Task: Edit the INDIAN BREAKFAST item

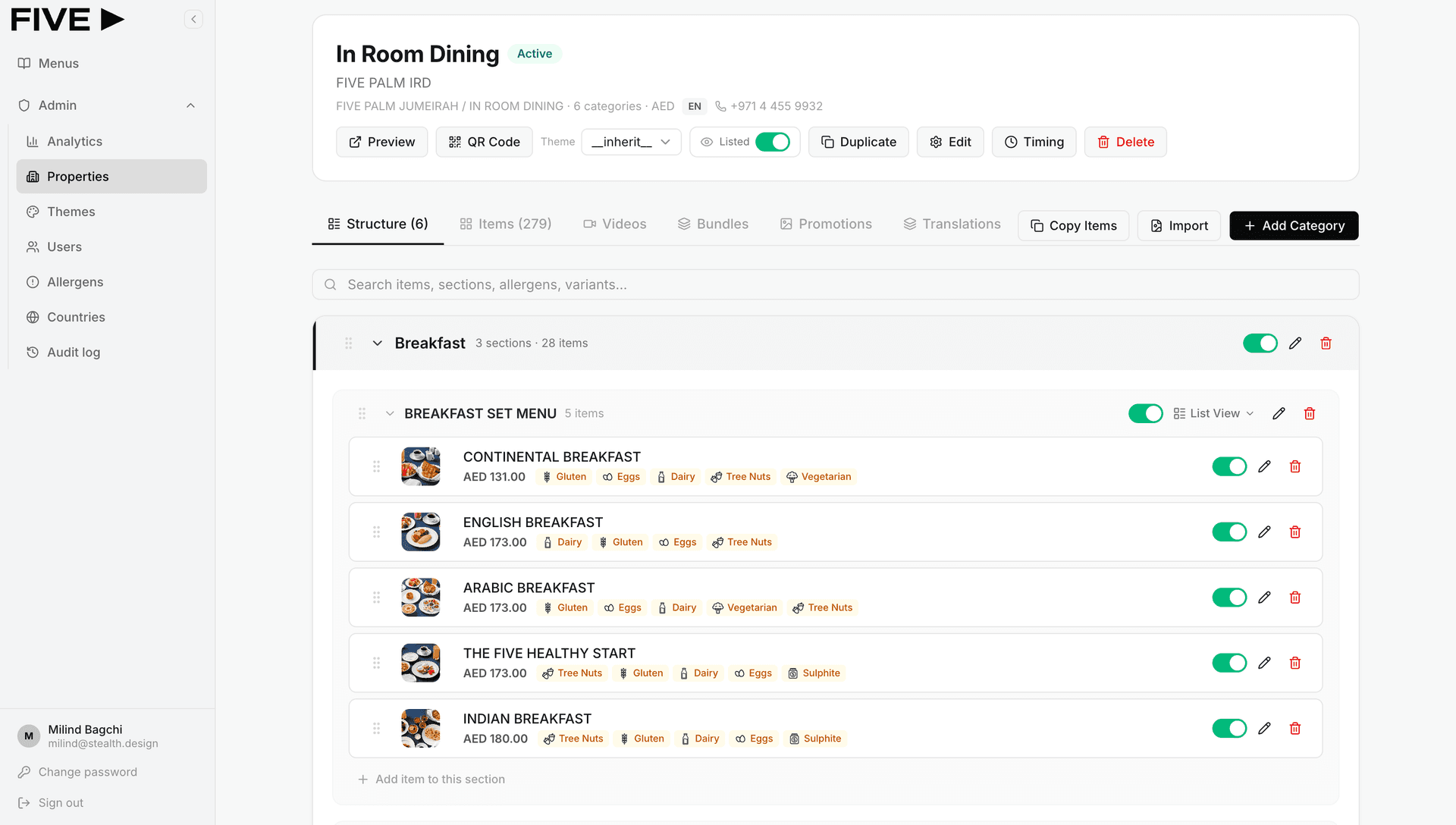Action: click(x=1264, y=729)
